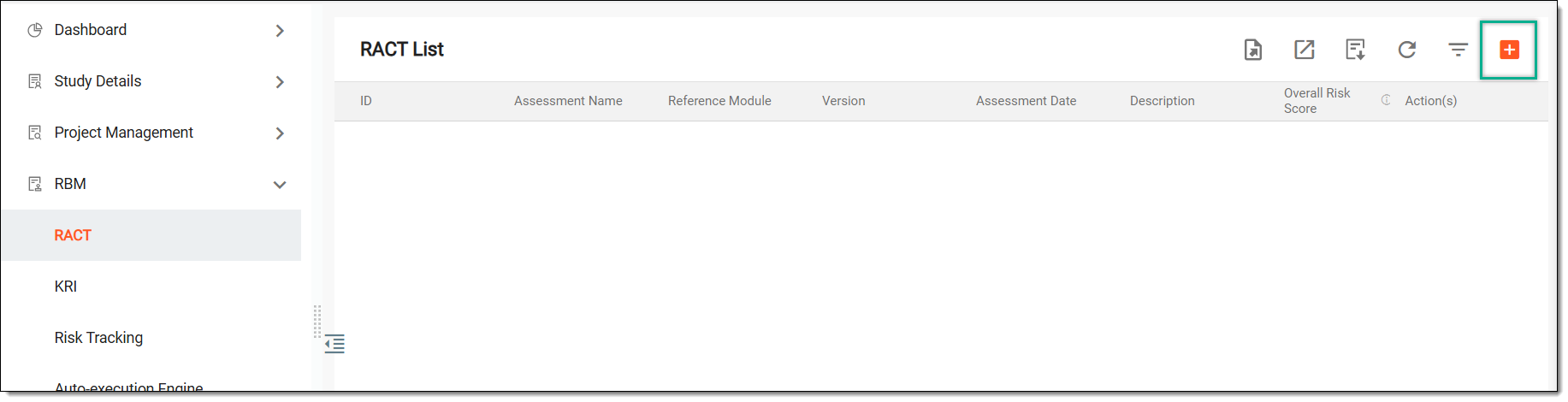Sort by Assessment Name column header
The width and height of the screenshot is (1568, 402).
[568, 101]
